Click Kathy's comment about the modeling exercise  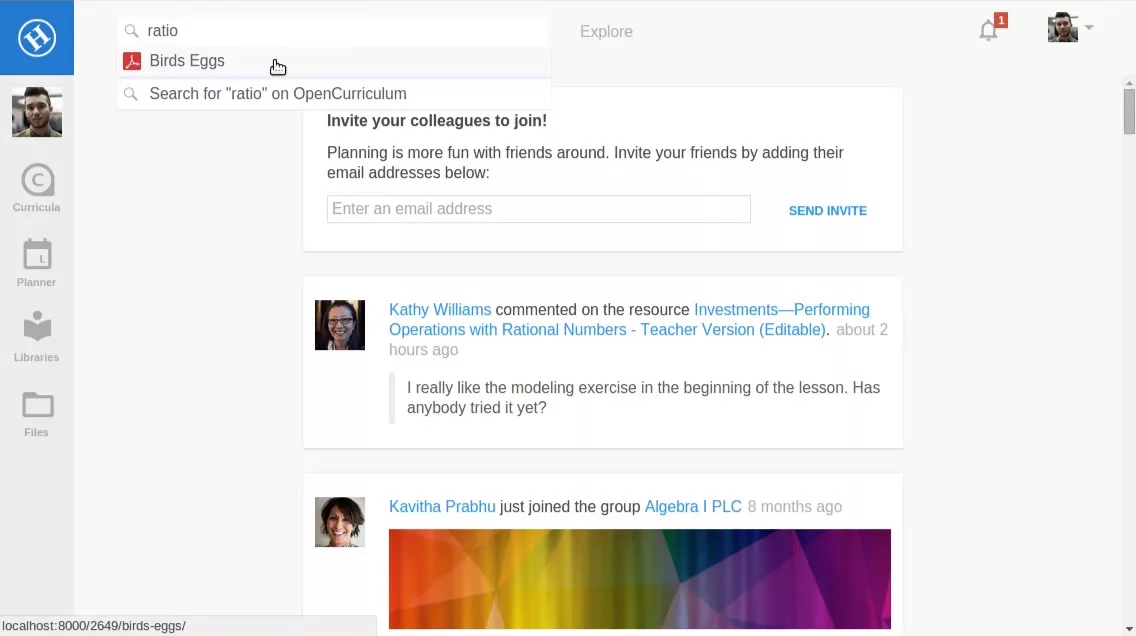[x=643, y=398]
